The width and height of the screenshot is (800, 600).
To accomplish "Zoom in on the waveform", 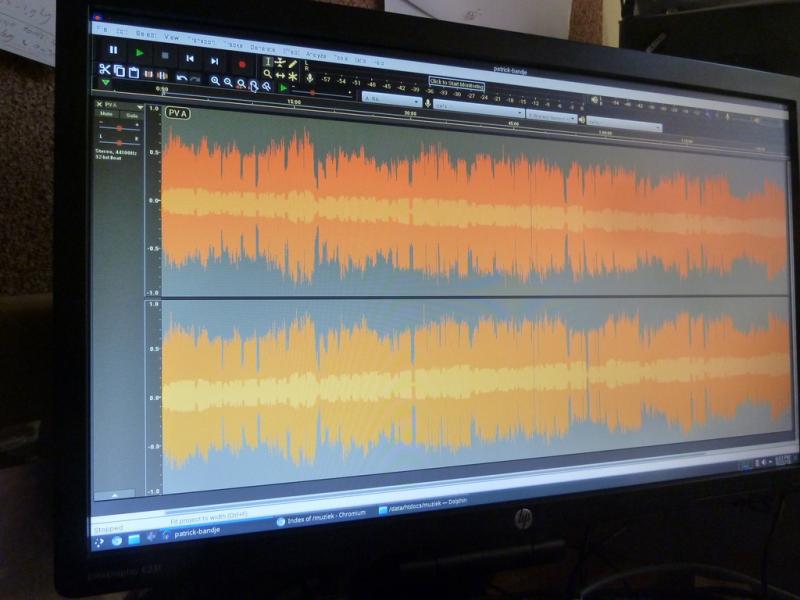I will [x=215, y=81].
